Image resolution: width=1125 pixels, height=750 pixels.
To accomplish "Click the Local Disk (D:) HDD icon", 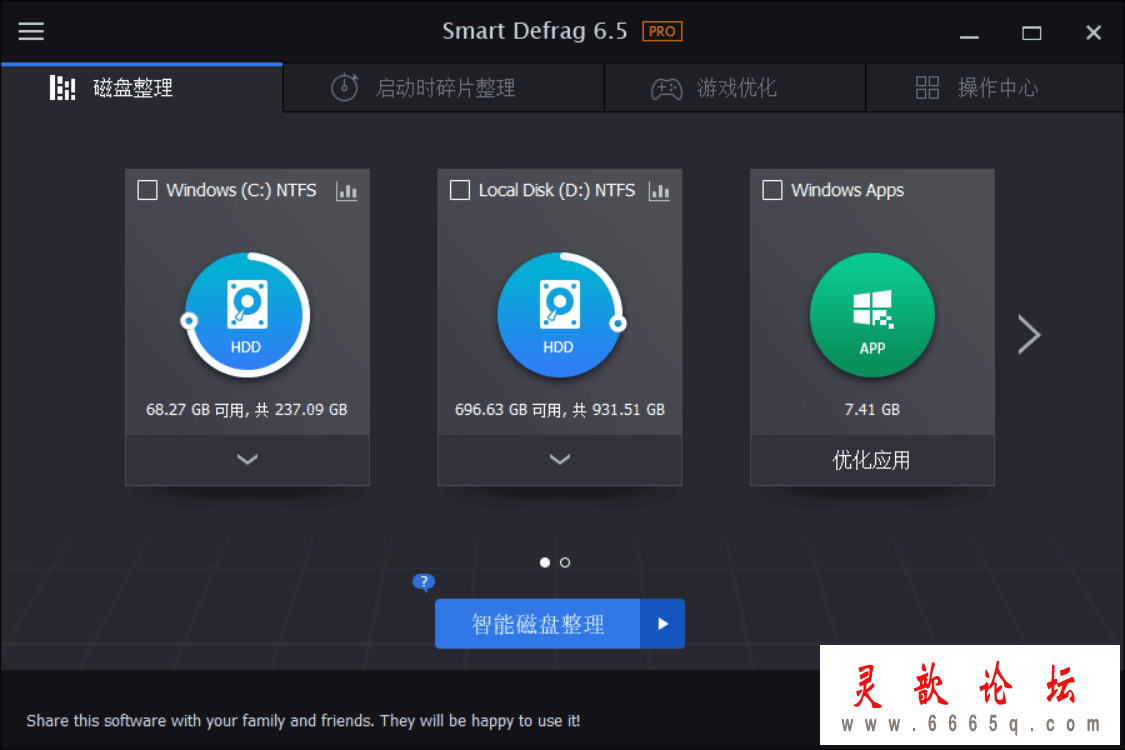I will tap(560, 314).
